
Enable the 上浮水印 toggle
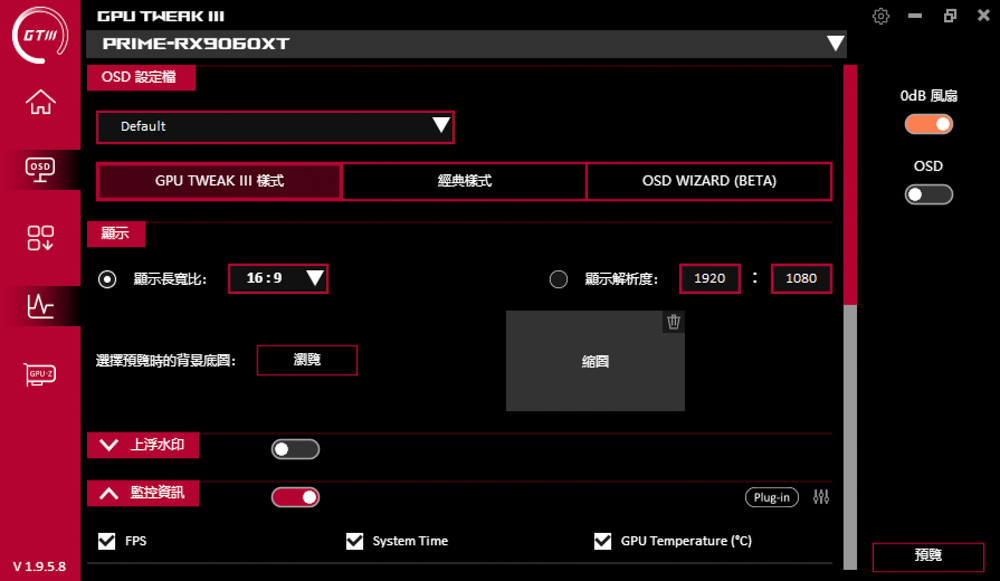(x=295, y=449)
